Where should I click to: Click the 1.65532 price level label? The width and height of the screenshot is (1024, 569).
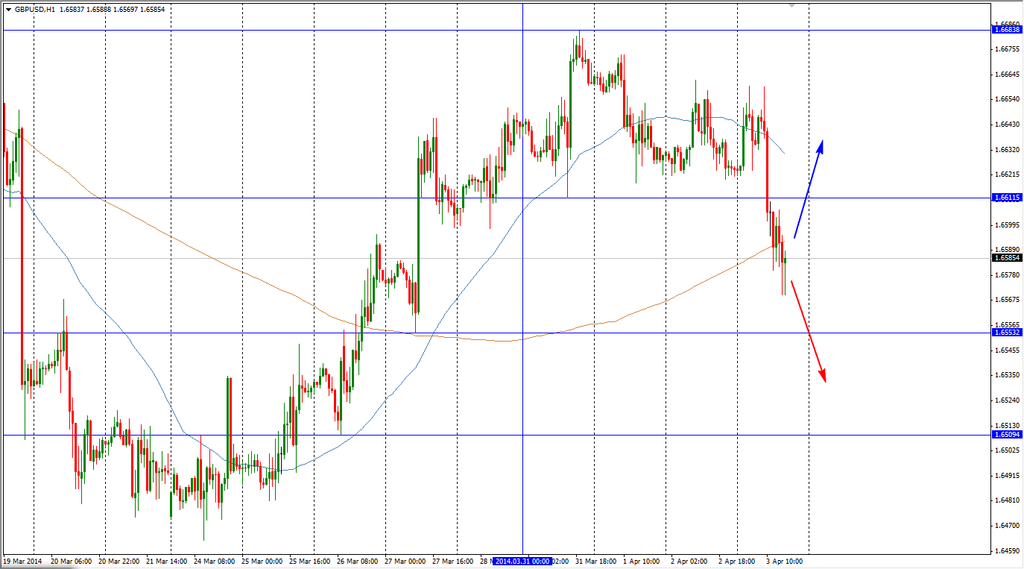[x=1006, y=333]
